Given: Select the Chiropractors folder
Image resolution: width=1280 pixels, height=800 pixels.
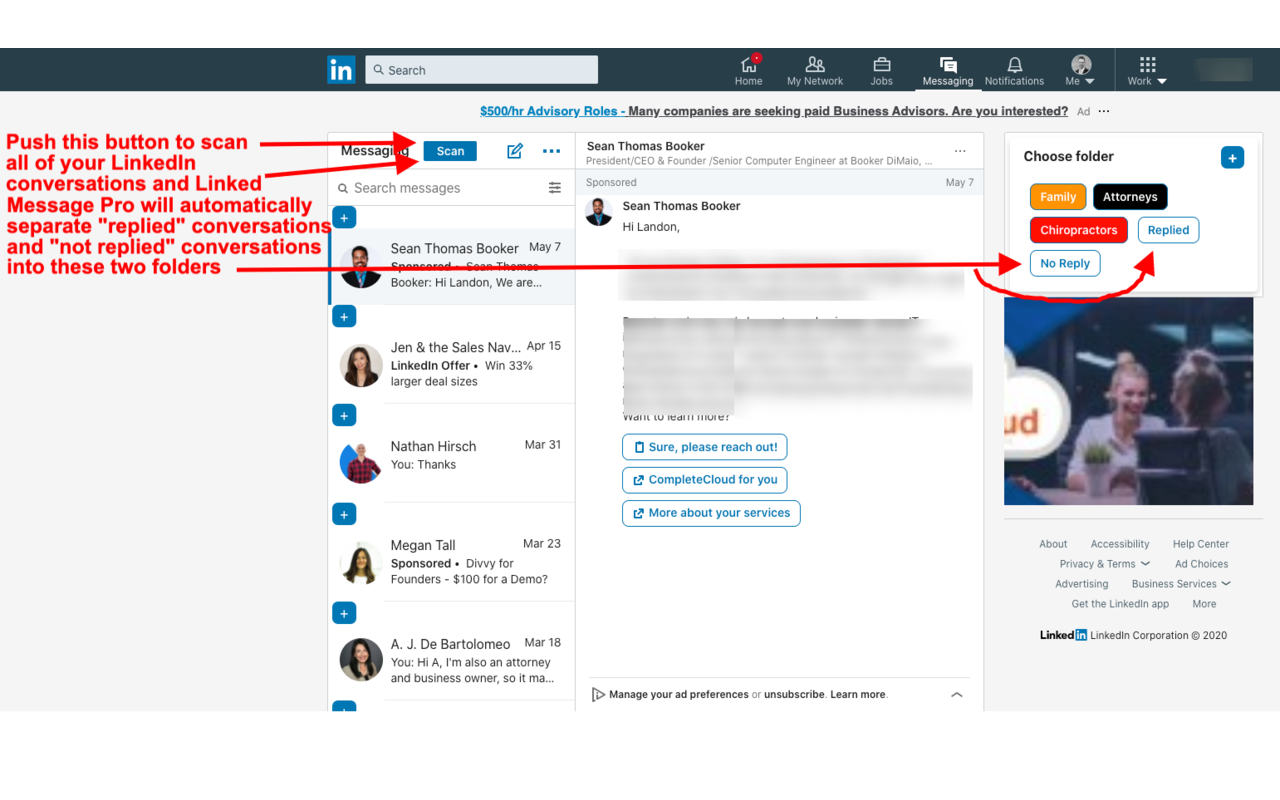Looking at the screenshot, I should [1079, 230].
